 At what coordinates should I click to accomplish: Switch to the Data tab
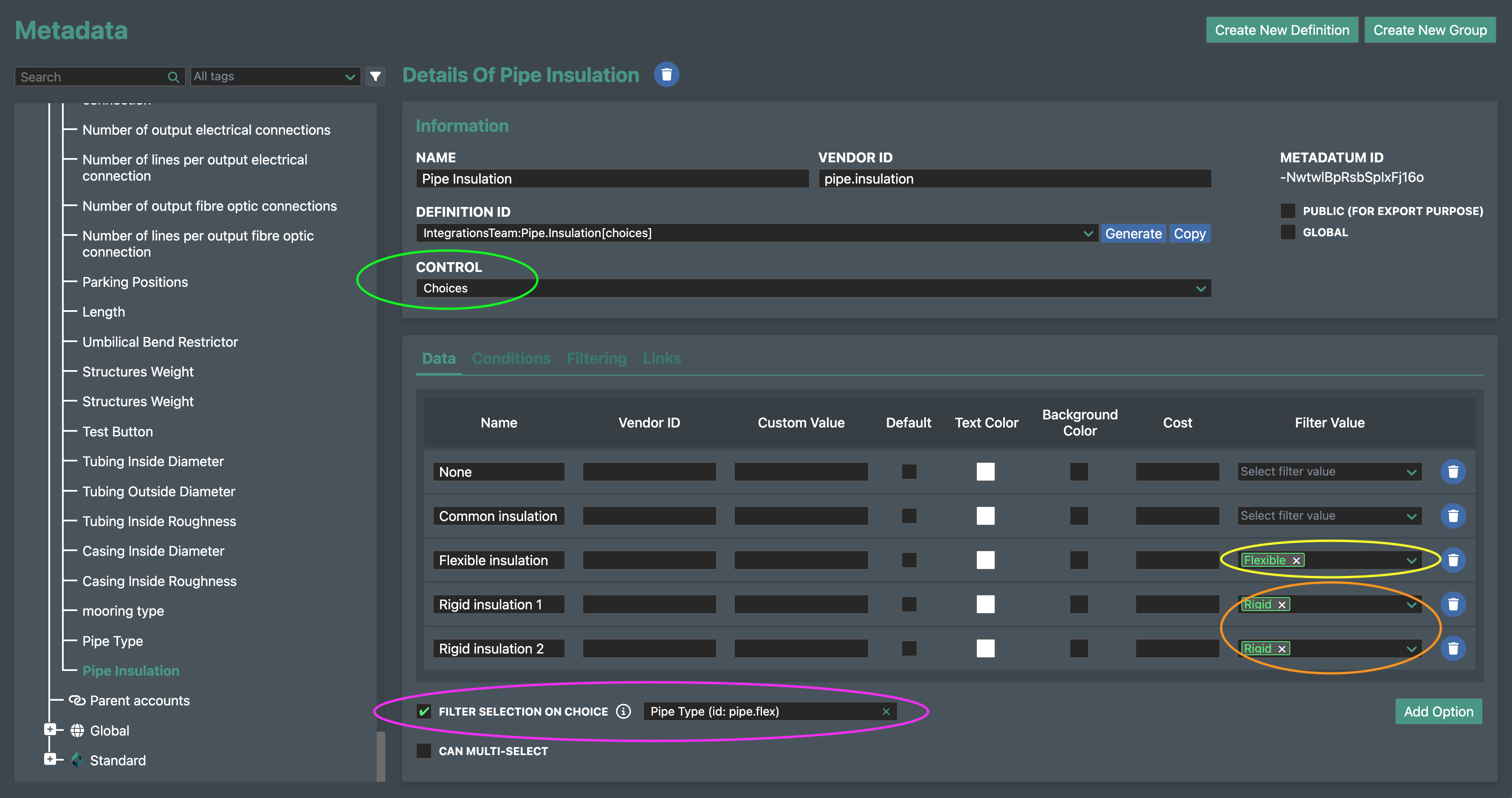tap(438, 359)
